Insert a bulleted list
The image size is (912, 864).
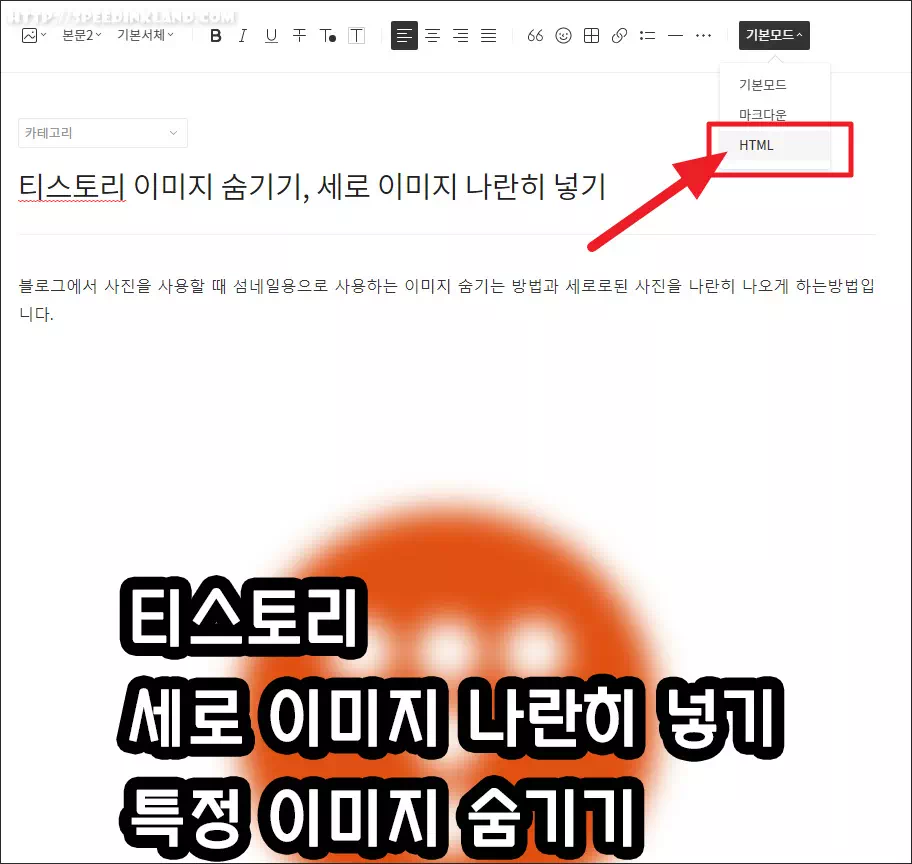647,35
